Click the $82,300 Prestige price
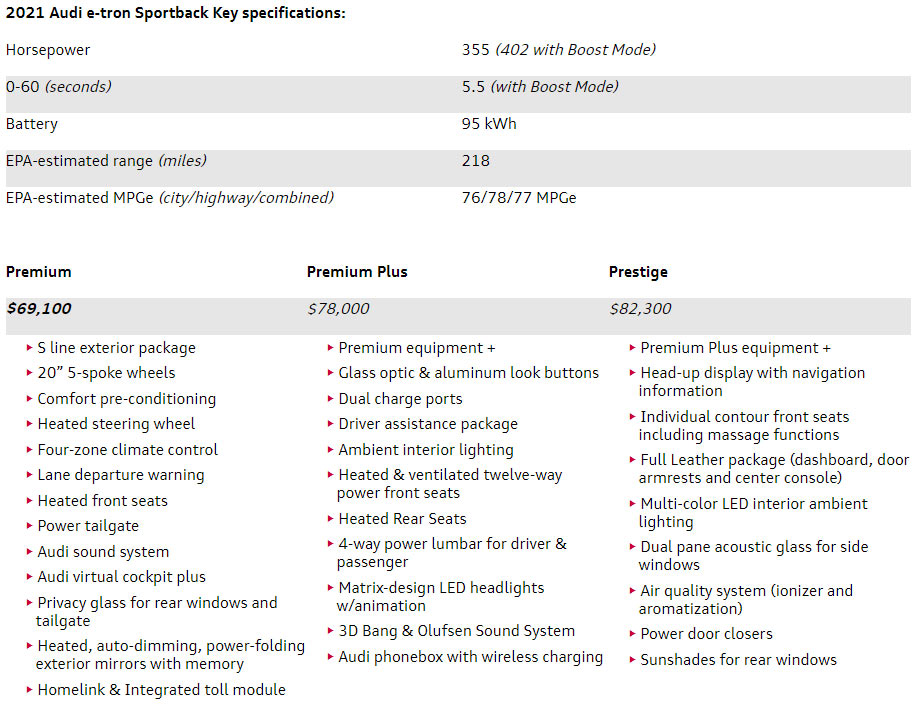Screen dimensions: 918x706 click(640, 309)
